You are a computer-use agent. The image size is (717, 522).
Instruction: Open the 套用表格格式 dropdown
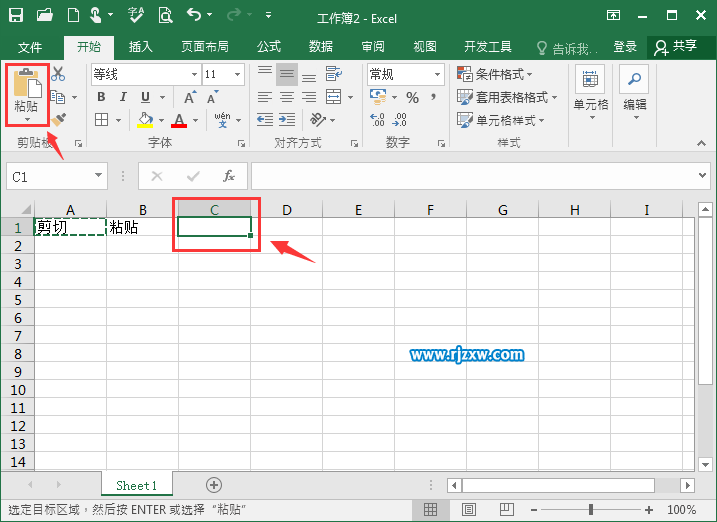tap(507, 97)
